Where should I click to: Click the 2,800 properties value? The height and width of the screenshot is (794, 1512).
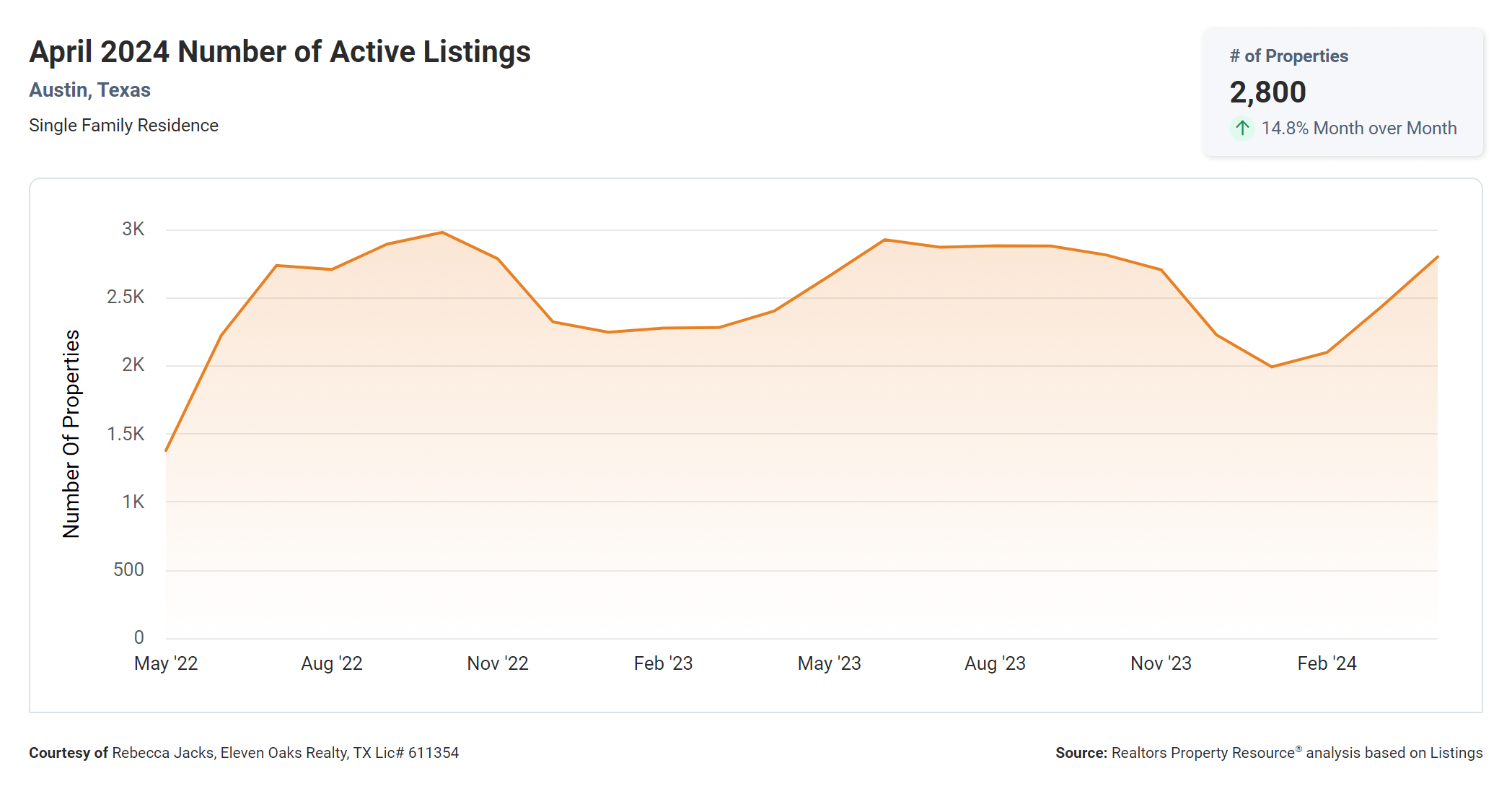(1267, 92)
